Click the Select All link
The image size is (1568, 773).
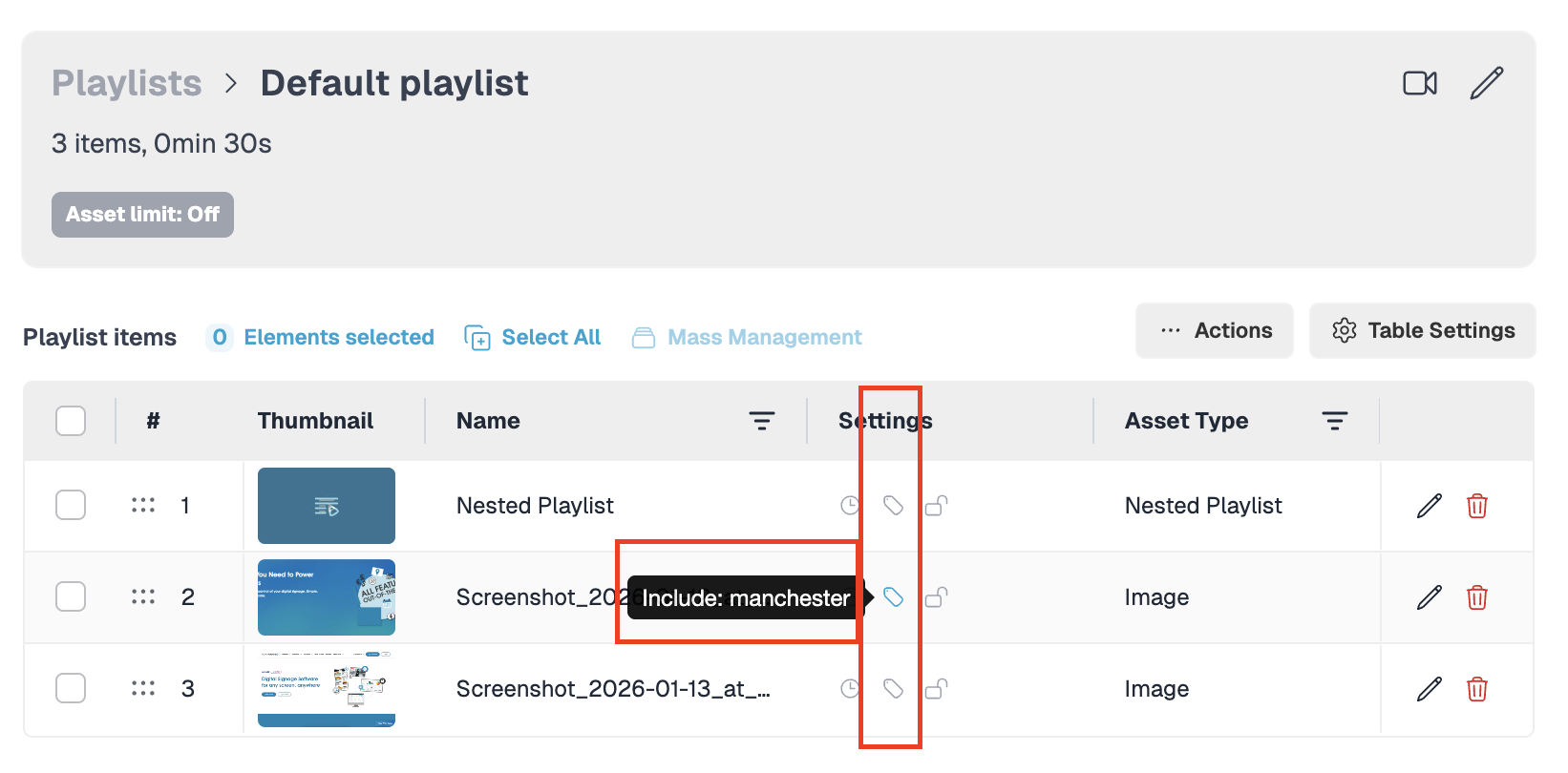[533, 338]
